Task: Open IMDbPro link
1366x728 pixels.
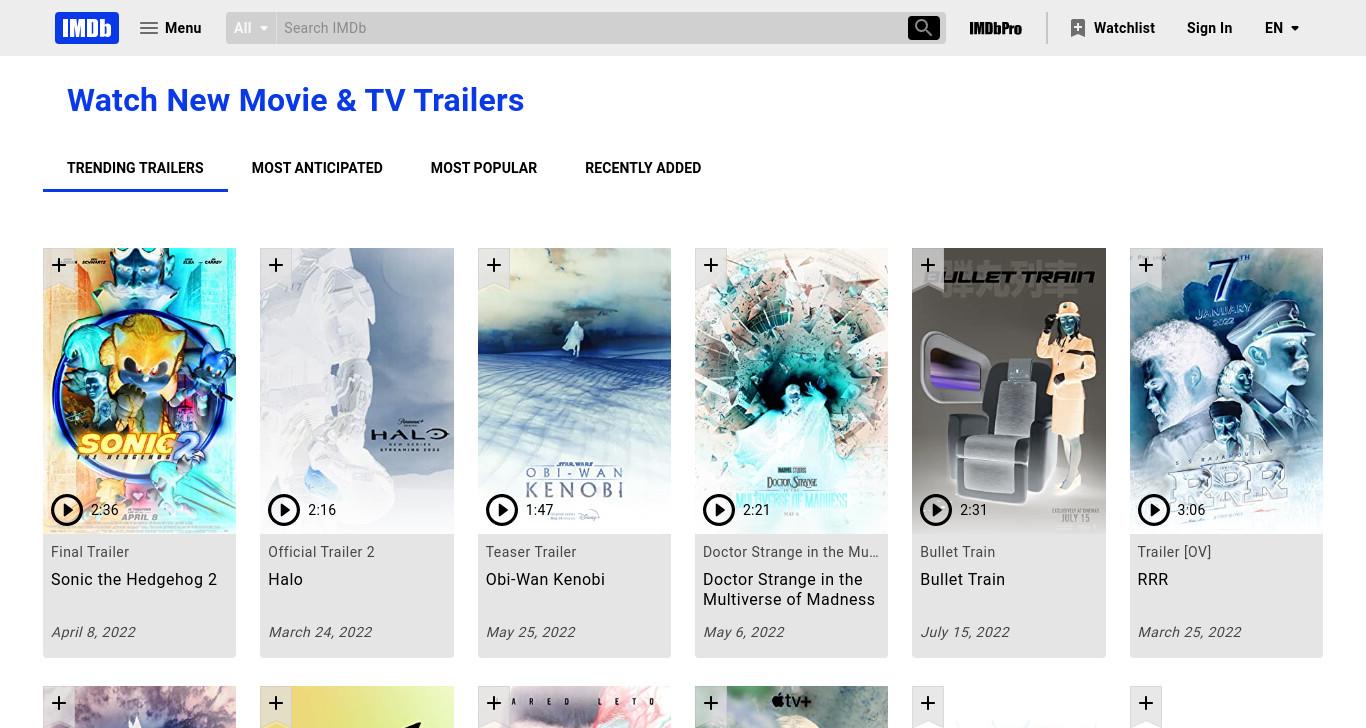Action: [995, 28]
